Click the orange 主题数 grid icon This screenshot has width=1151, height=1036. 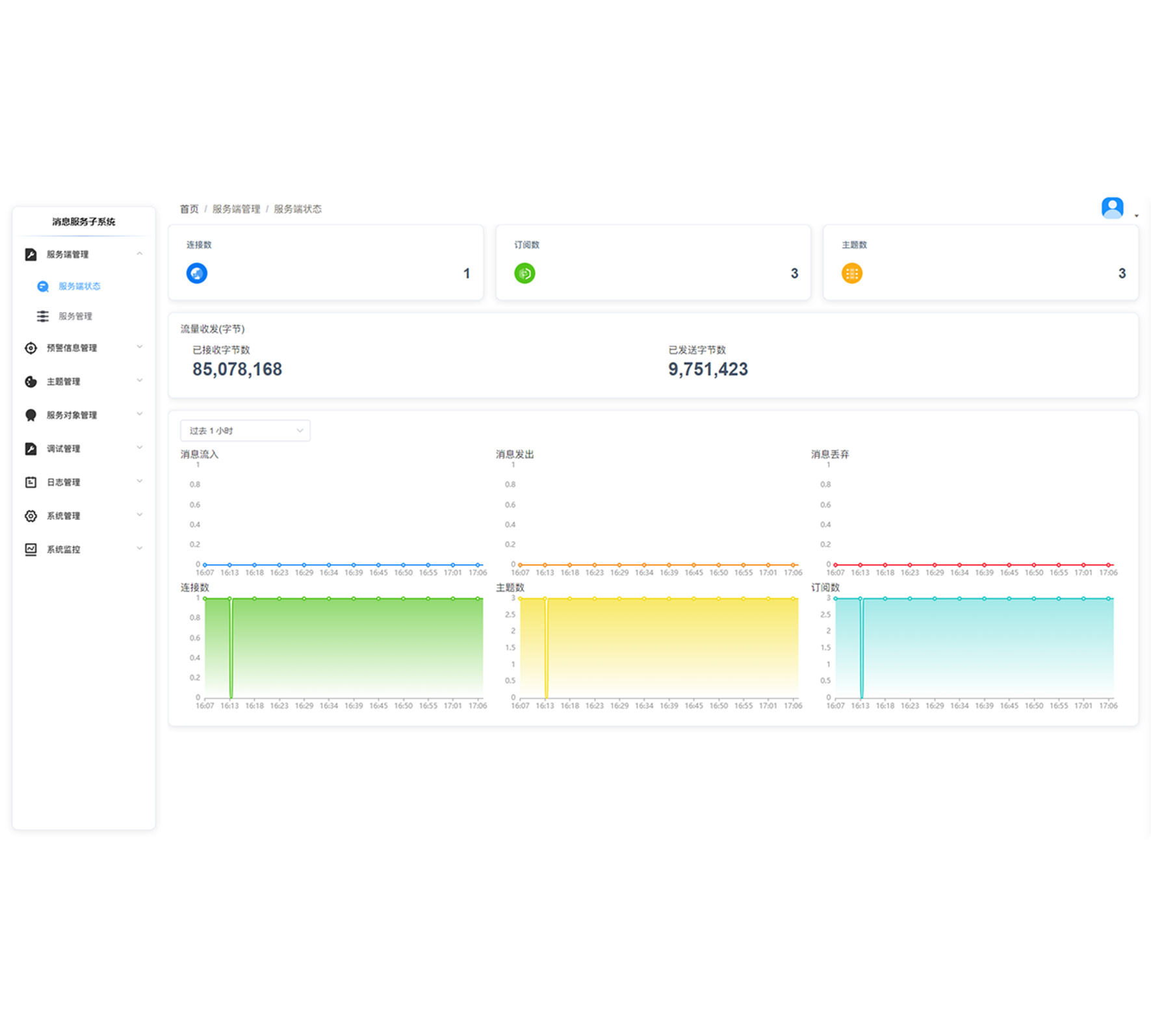pyautogui.click(x=852, y=273)
